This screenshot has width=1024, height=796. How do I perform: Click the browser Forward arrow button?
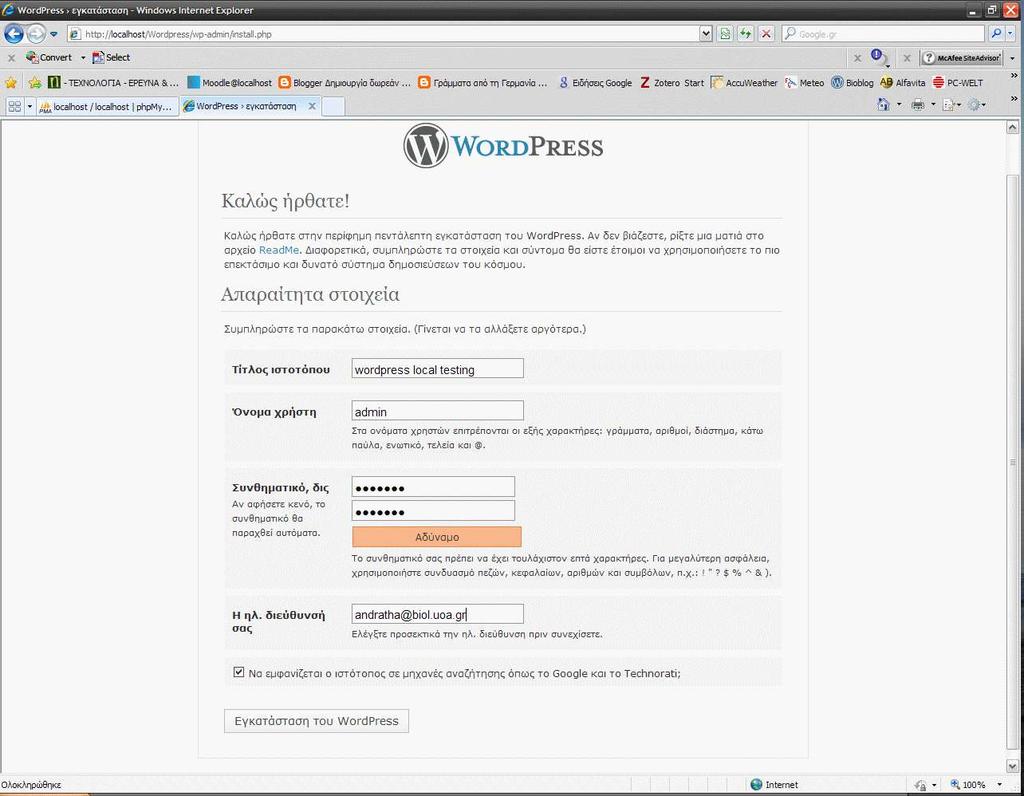(x=35, y=33)
